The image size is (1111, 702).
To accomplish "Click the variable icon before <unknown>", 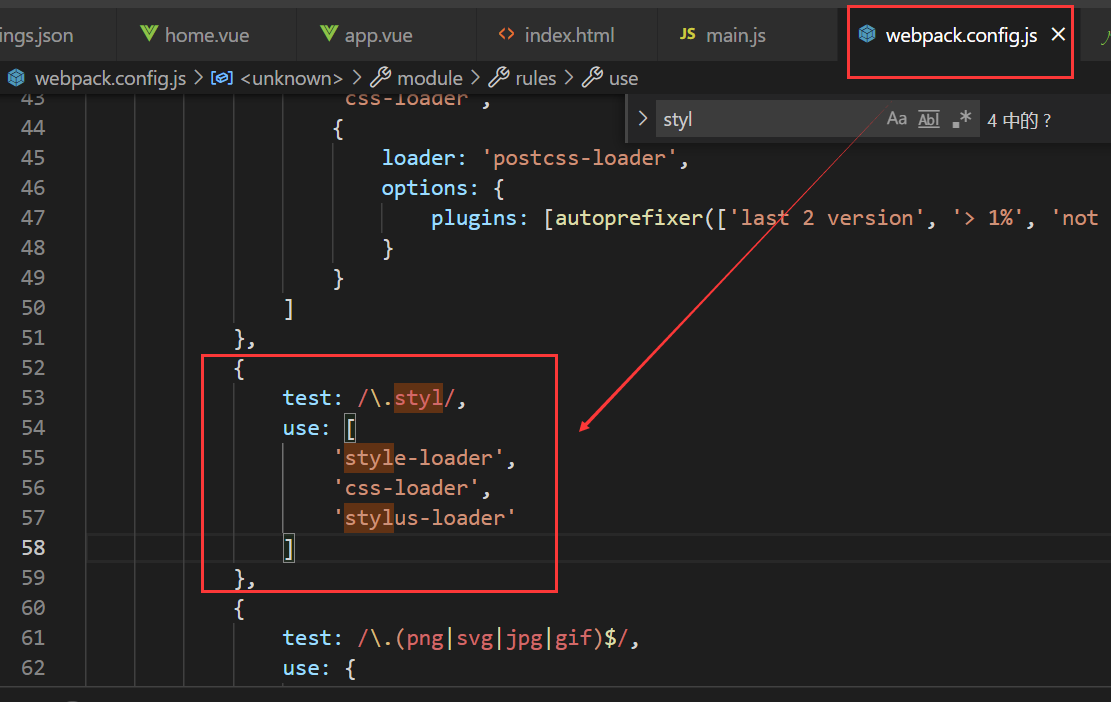I will coord(222,78).
